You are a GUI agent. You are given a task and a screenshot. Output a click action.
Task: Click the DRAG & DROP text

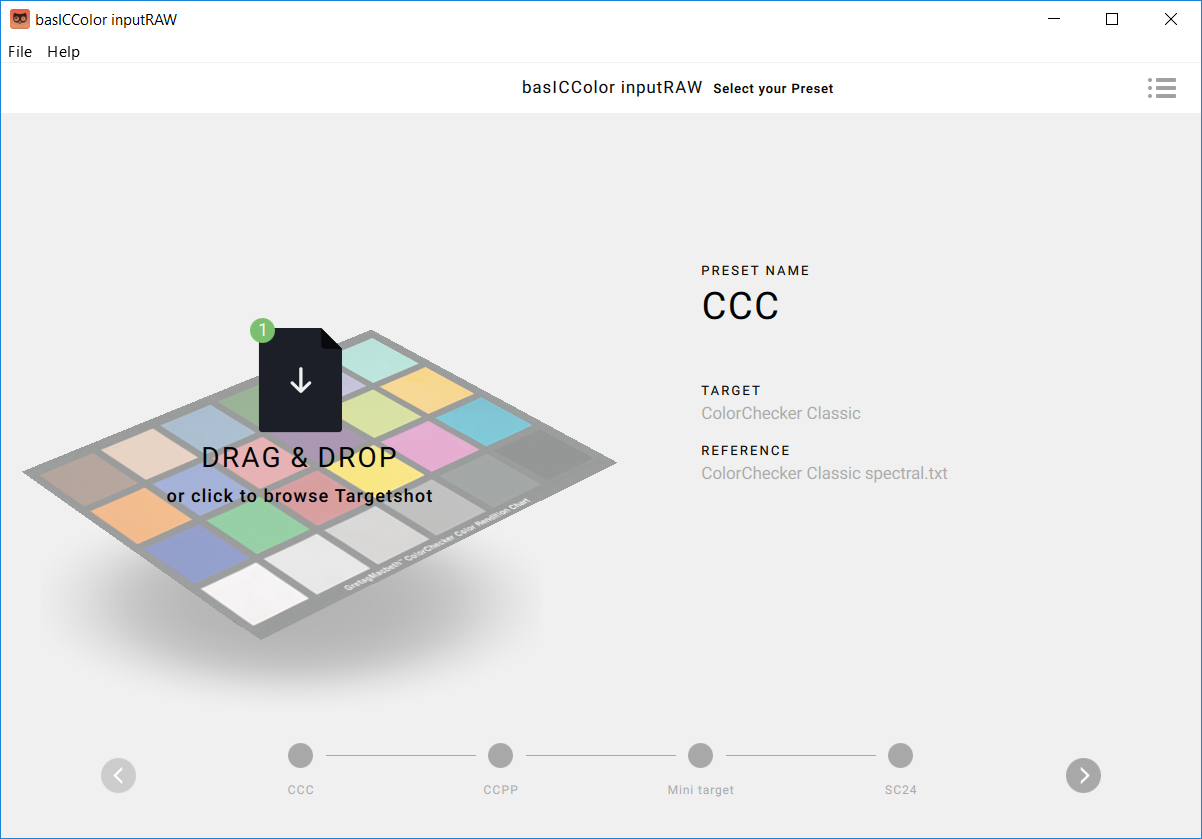(300, 457)
